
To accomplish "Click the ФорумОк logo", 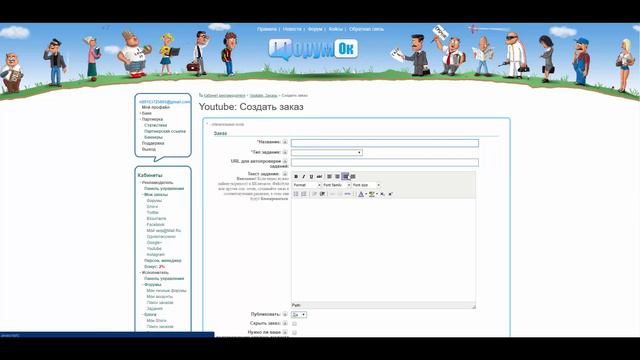I will [313, 49].
